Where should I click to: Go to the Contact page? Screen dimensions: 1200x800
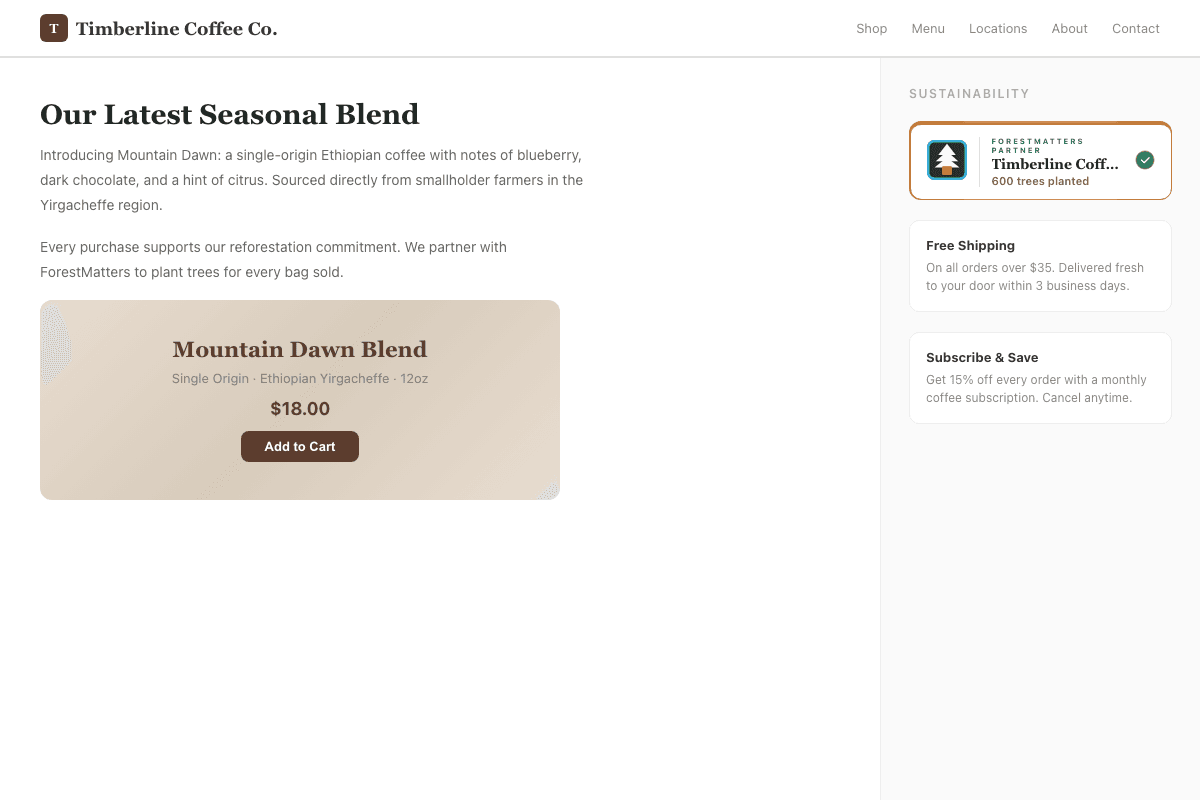pos(1135,28)
